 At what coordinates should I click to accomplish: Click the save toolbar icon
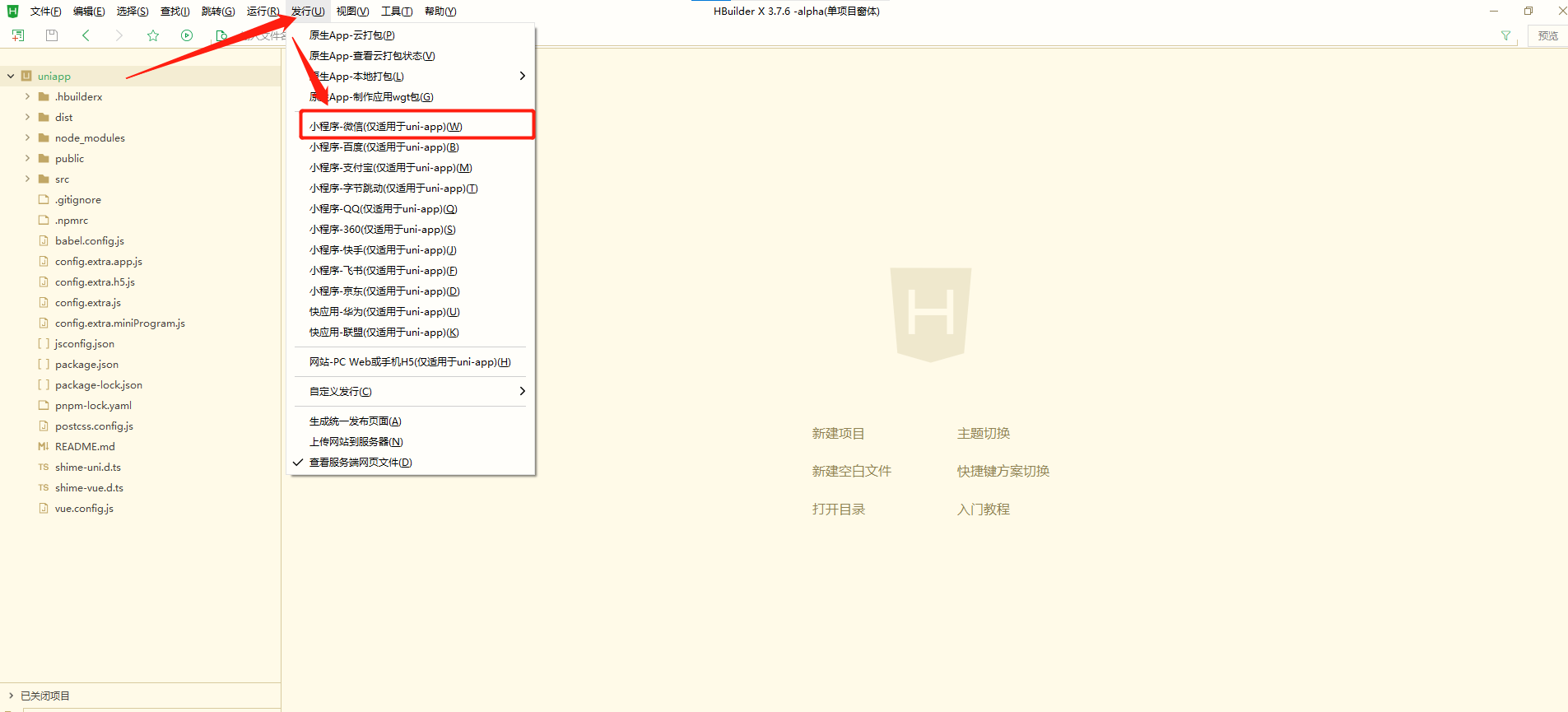click(x=52, y=35)
